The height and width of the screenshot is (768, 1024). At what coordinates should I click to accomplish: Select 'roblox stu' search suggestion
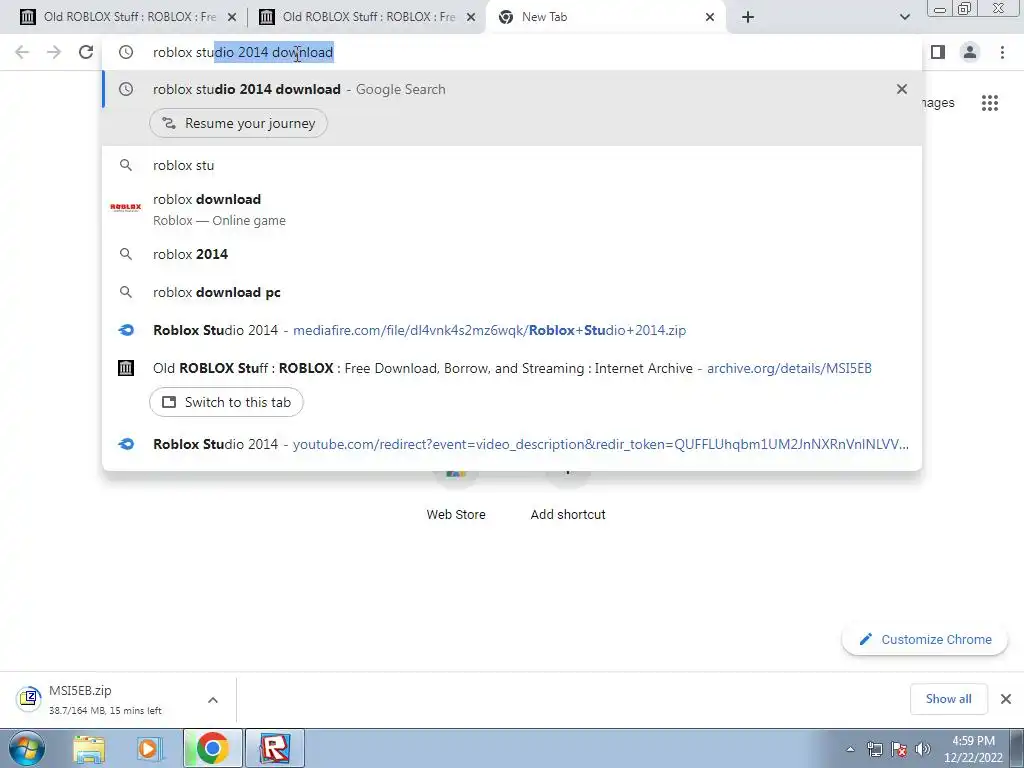point(512,165)
